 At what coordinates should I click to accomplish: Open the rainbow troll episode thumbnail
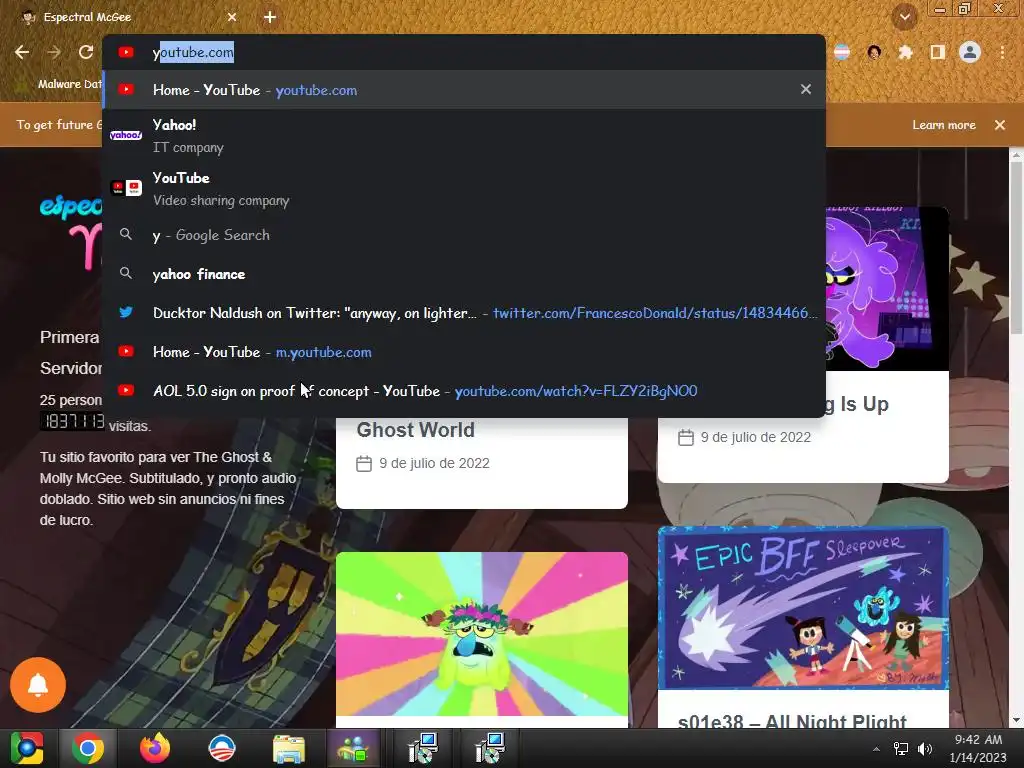tap(482, 634)
